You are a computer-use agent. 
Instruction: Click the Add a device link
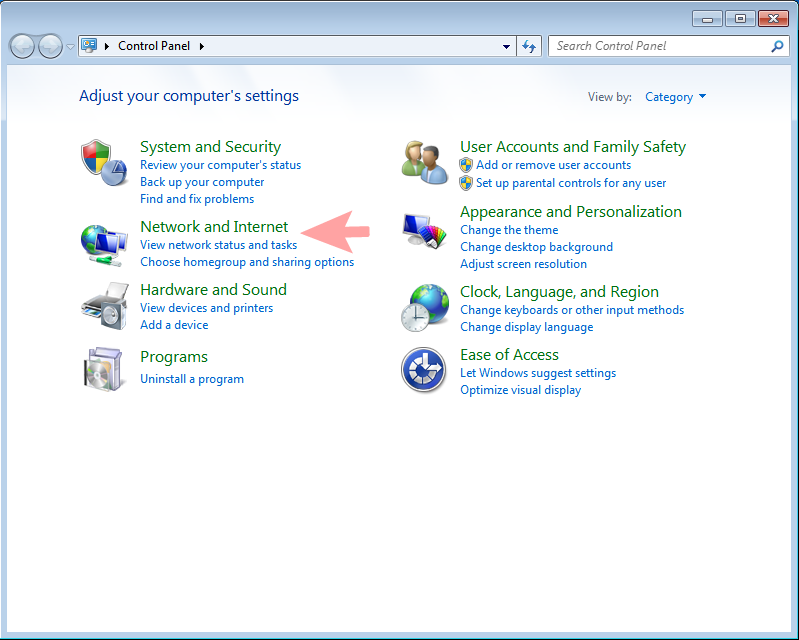pyautogui.click(x=174, y=325)
